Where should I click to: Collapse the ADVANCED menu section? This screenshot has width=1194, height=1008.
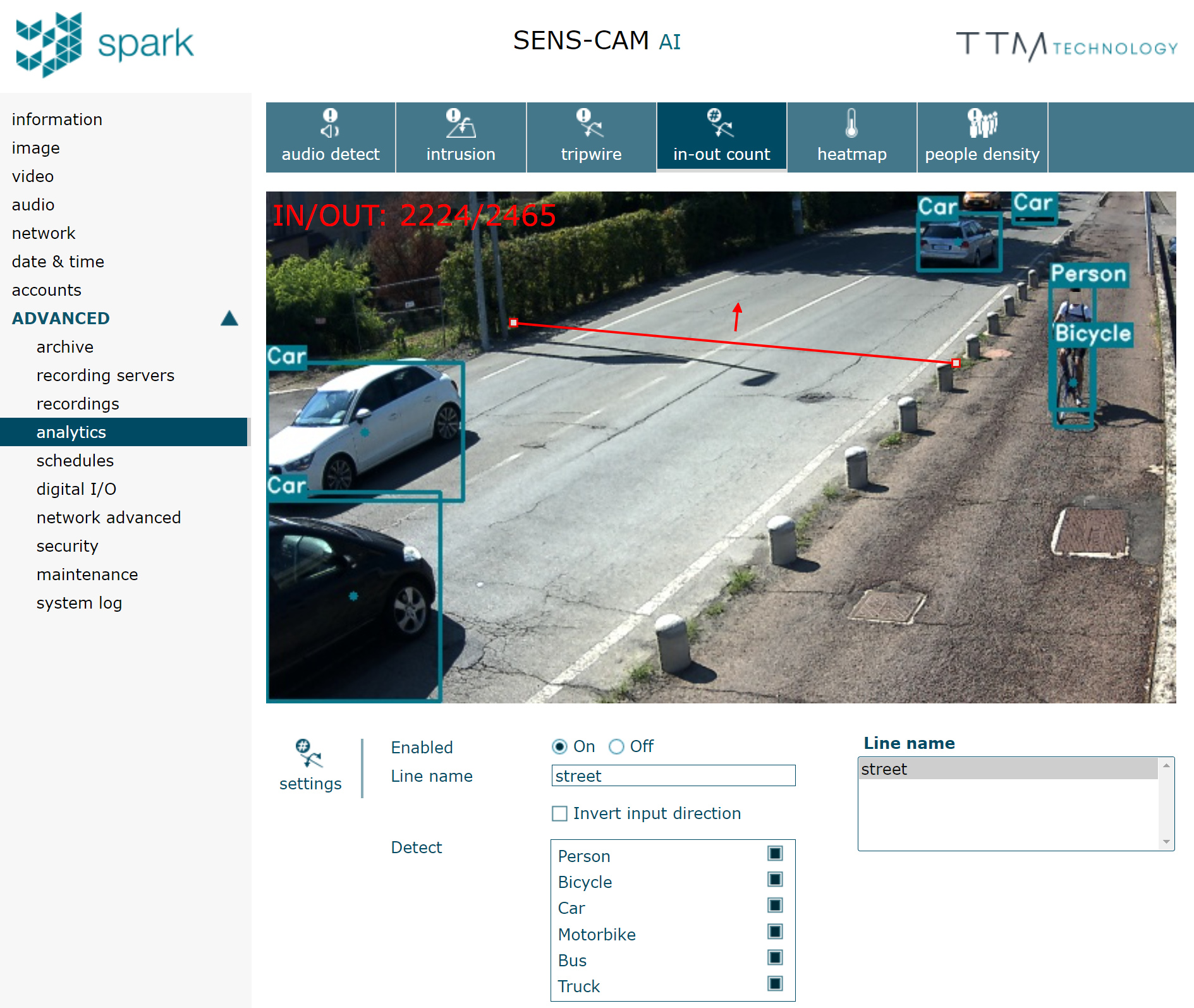pos(229,319)
